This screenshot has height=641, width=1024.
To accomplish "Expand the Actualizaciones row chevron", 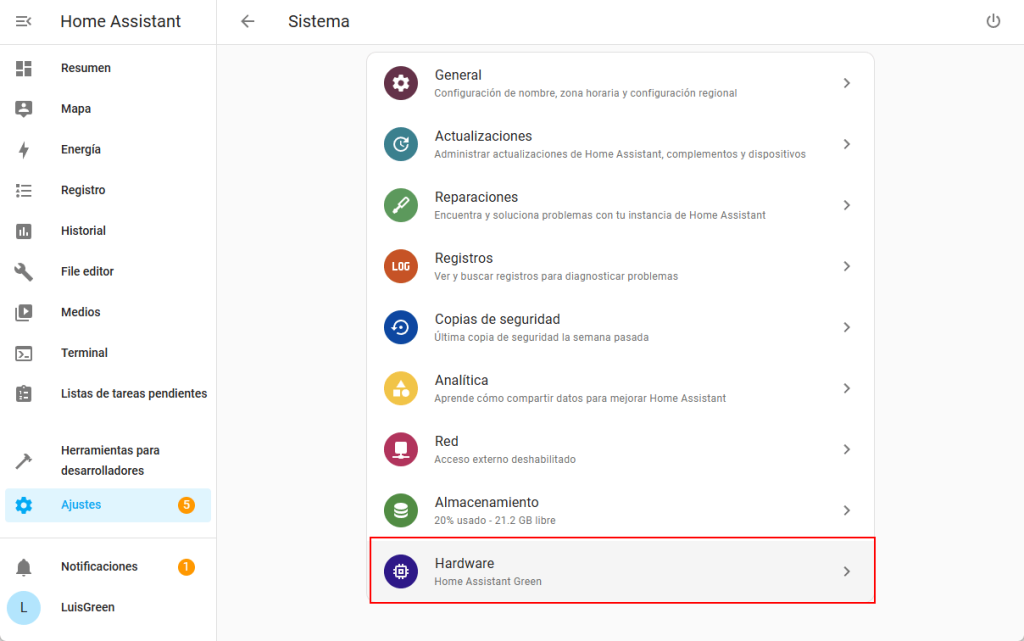I will [846, 144].
